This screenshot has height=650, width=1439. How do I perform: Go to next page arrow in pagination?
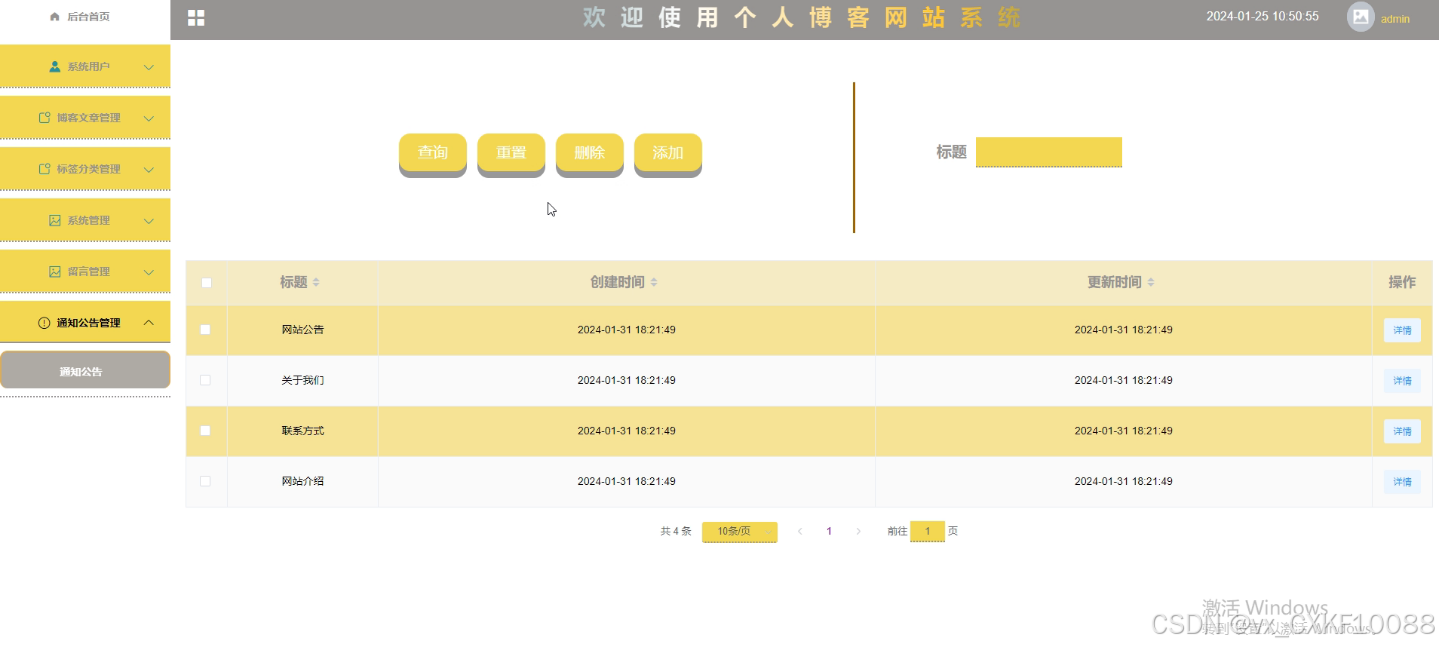pyautogui.click(x=858, y=531)
